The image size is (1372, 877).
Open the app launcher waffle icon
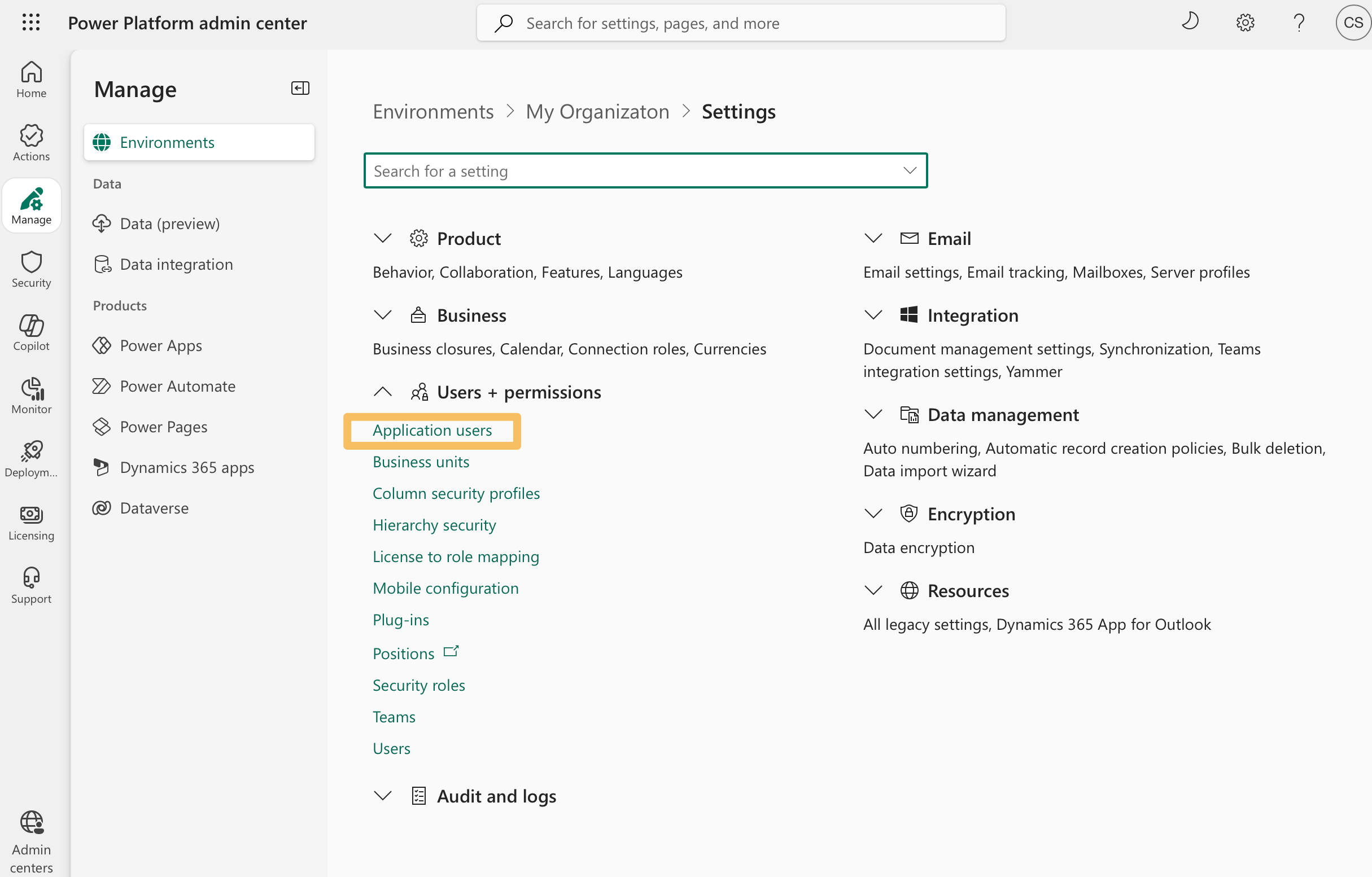[x=30, y=23]
